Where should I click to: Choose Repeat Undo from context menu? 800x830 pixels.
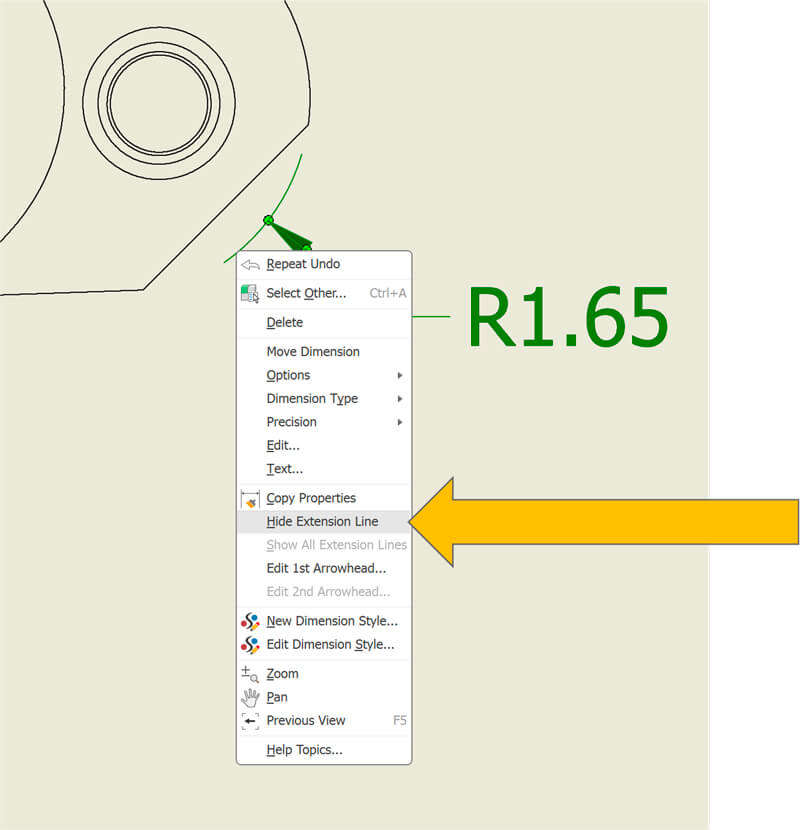pos(324,264)
